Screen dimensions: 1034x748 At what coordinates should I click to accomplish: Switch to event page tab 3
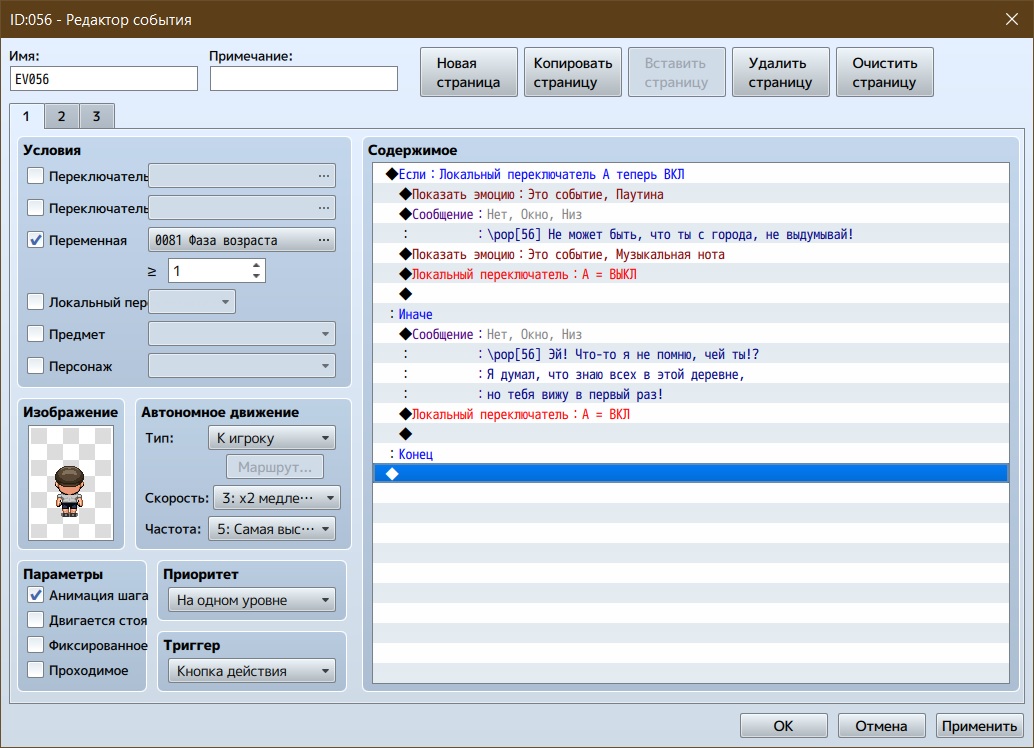click(96, 116)
